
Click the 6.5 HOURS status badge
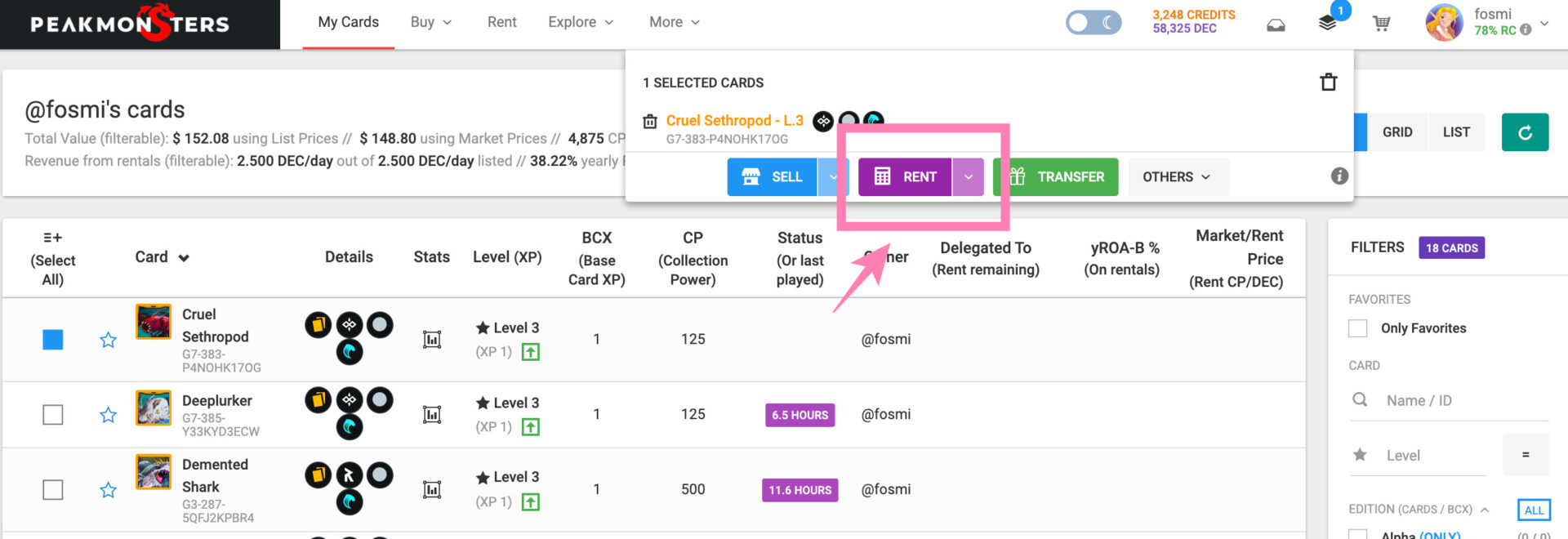pos(800,415)
